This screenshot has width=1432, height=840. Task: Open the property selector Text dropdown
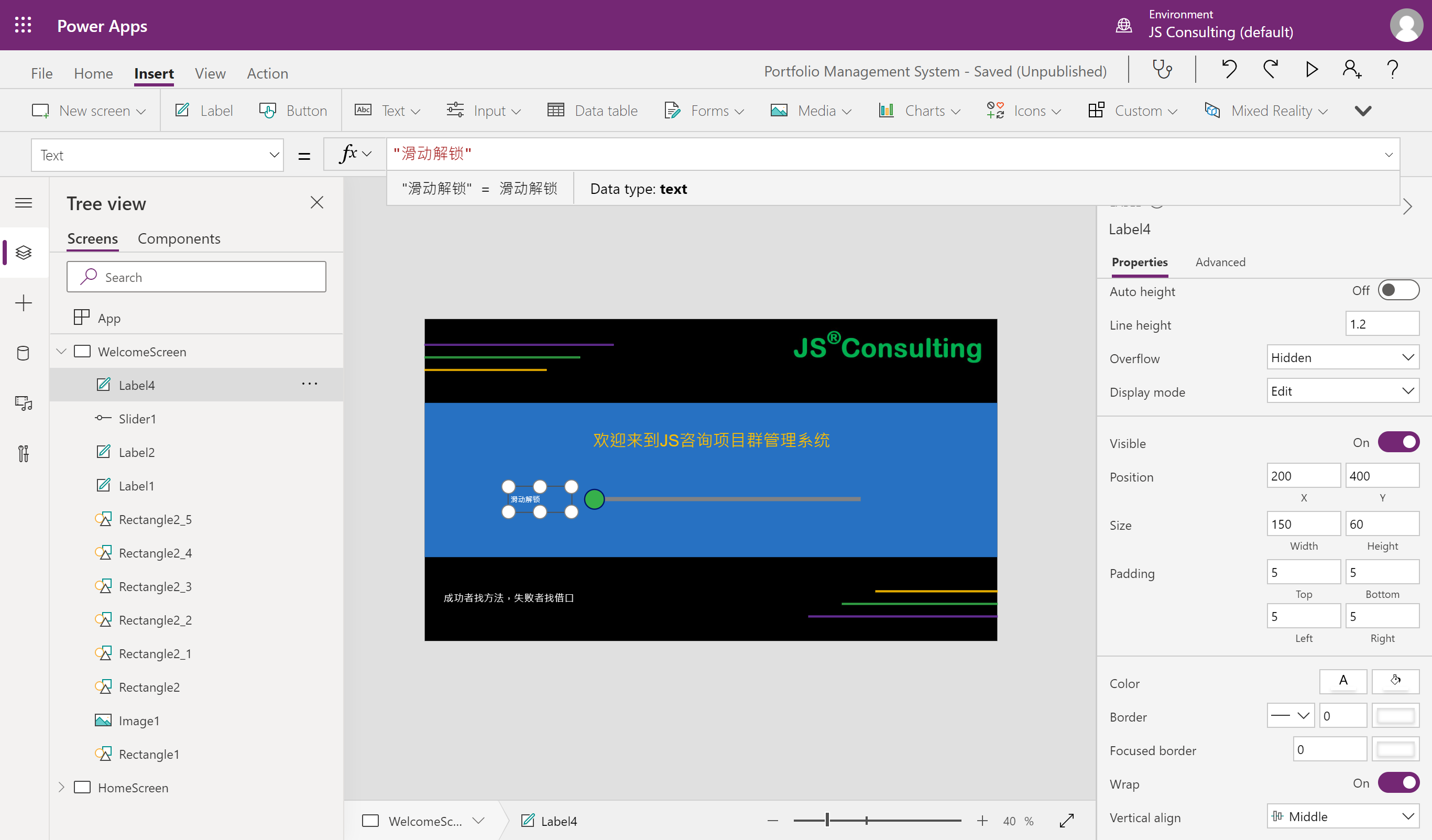click(157, 155)
